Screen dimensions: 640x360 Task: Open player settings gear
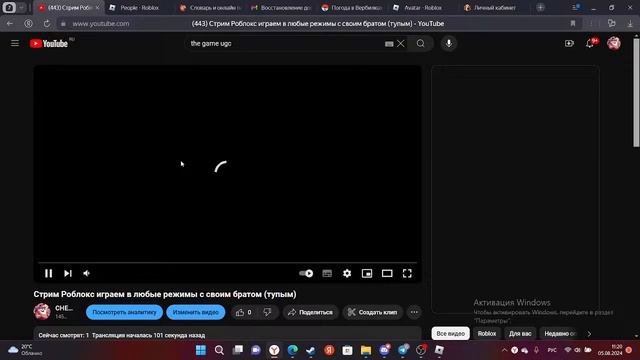(347, 273)
